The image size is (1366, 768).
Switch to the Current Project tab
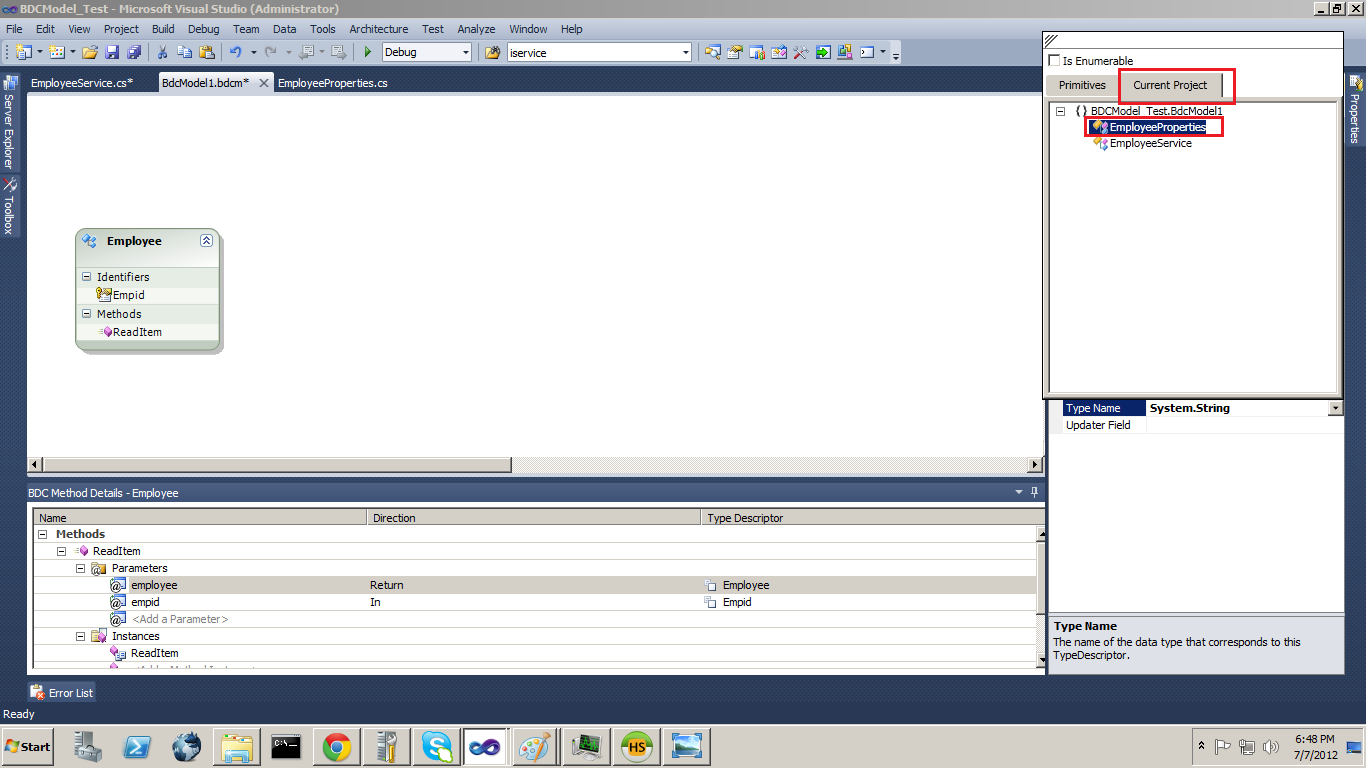tap(1170, 85)
